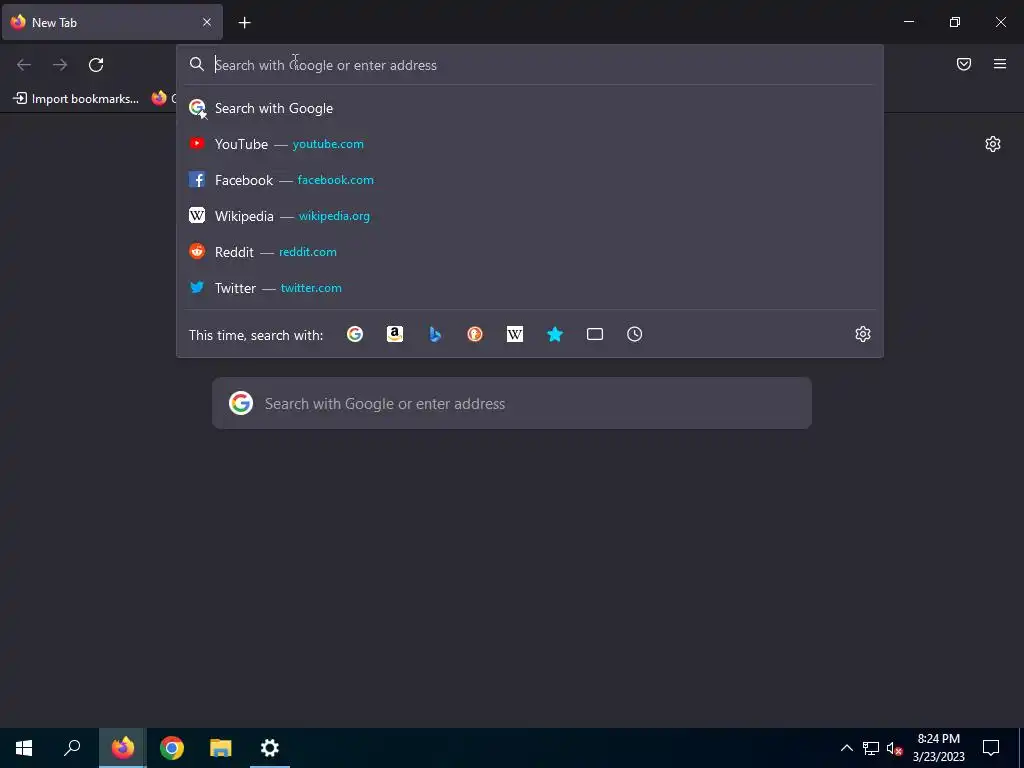The height and width of the screenshot is (768, 1024).
Task: Open Facebook suggestion row
Action: coord(530,180)
